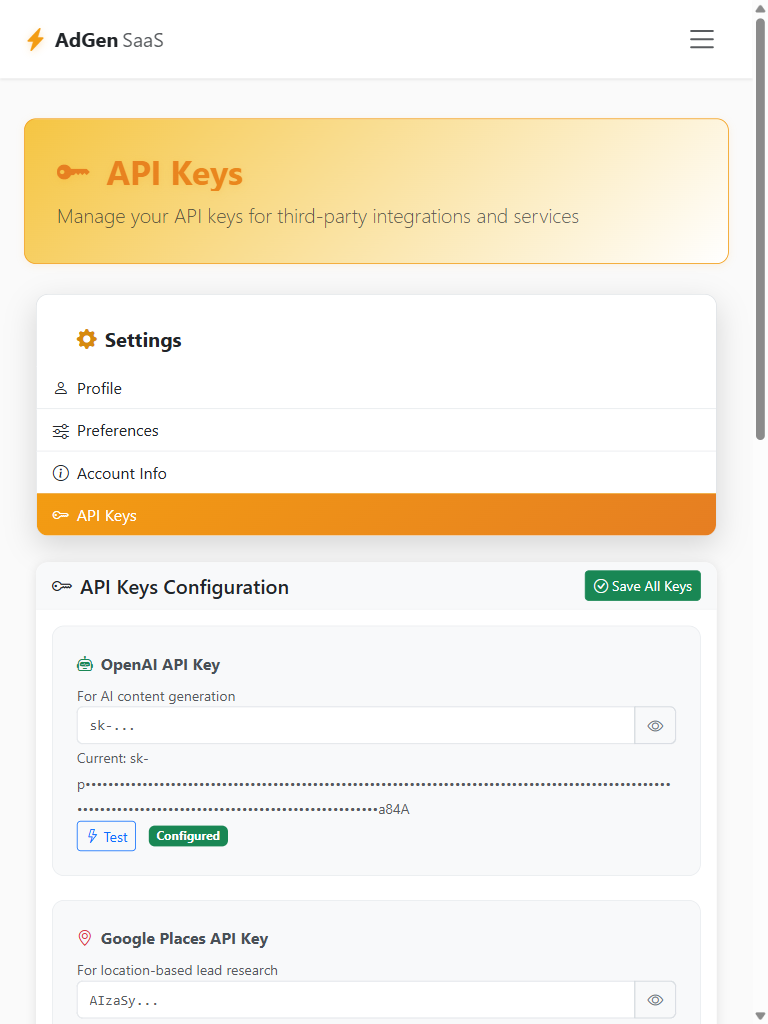This screenshot has width=768, height=1024.
Task: Click the scrollbar up arrow
Action: click(760, 8)
